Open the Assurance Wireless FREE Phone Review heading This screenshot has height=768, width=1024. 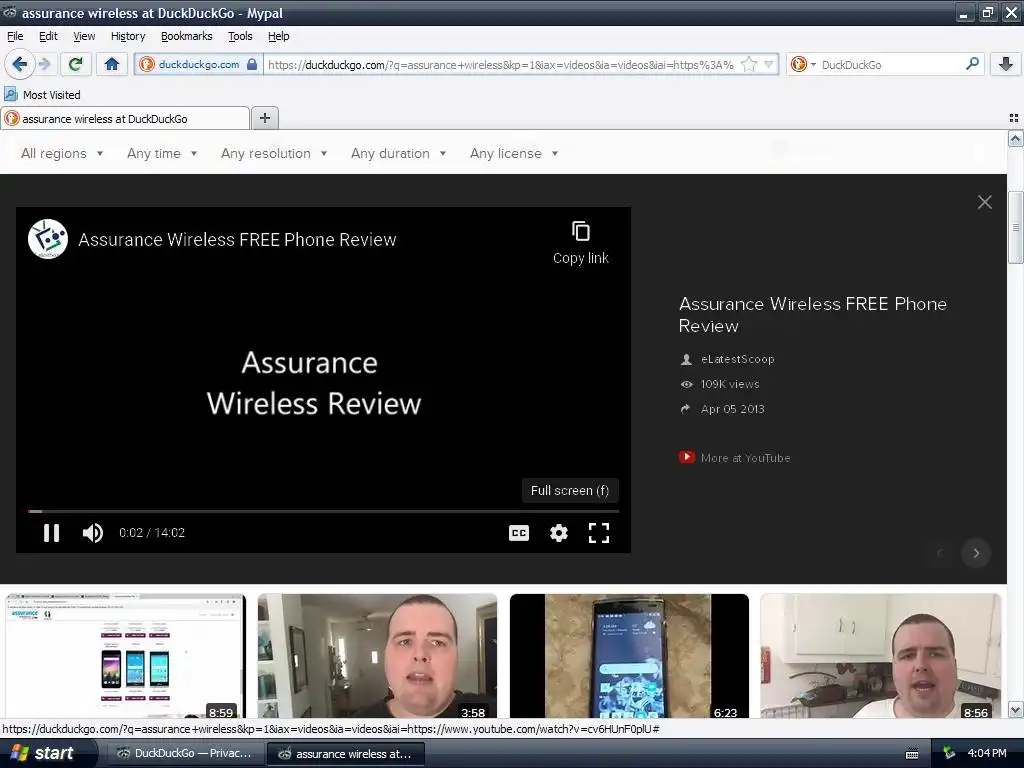pyautogui.click(x=812, y=315)
